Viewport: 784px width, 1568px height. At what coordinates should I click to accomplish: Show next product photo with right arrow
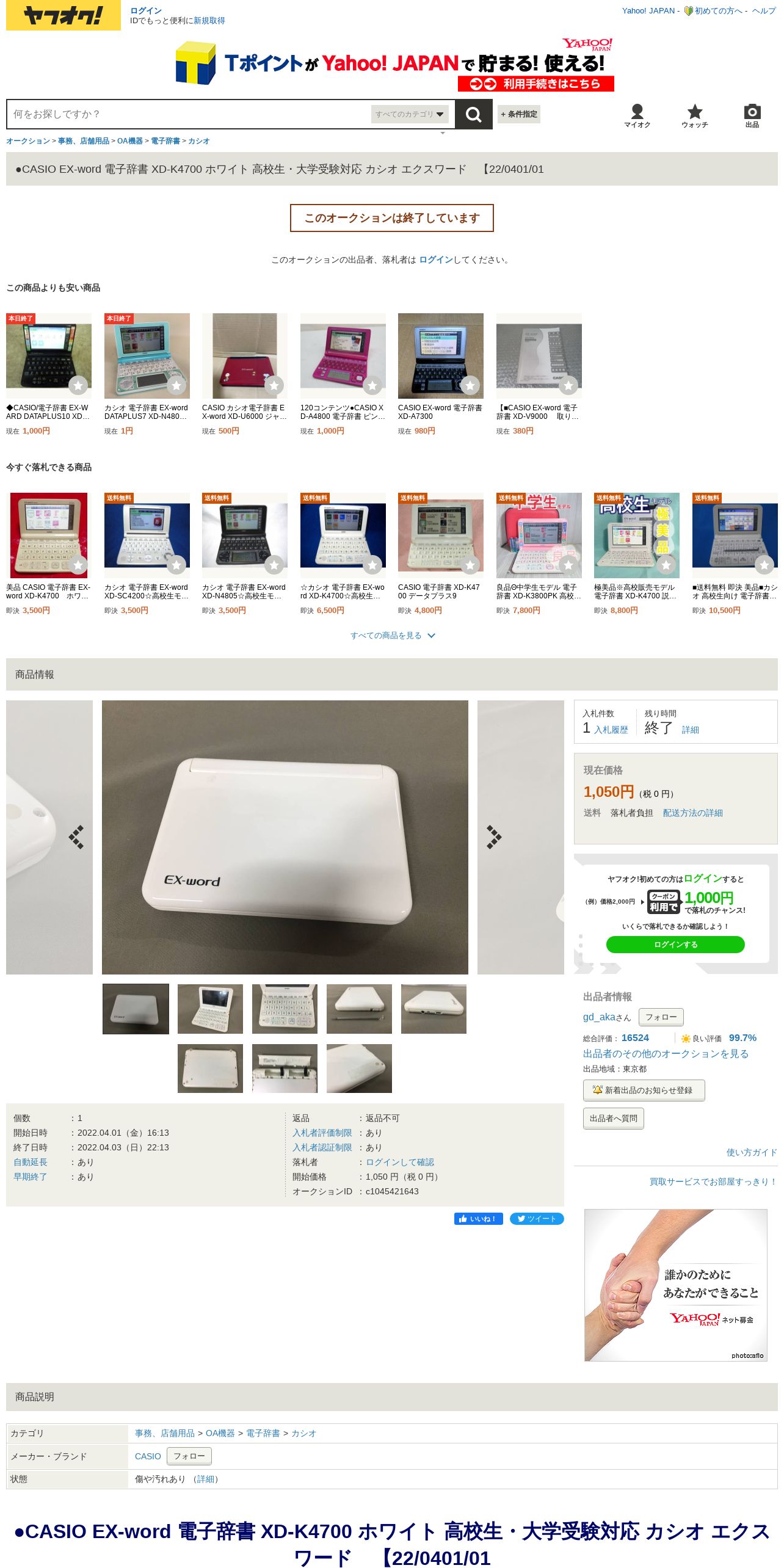tap(494, 837)
